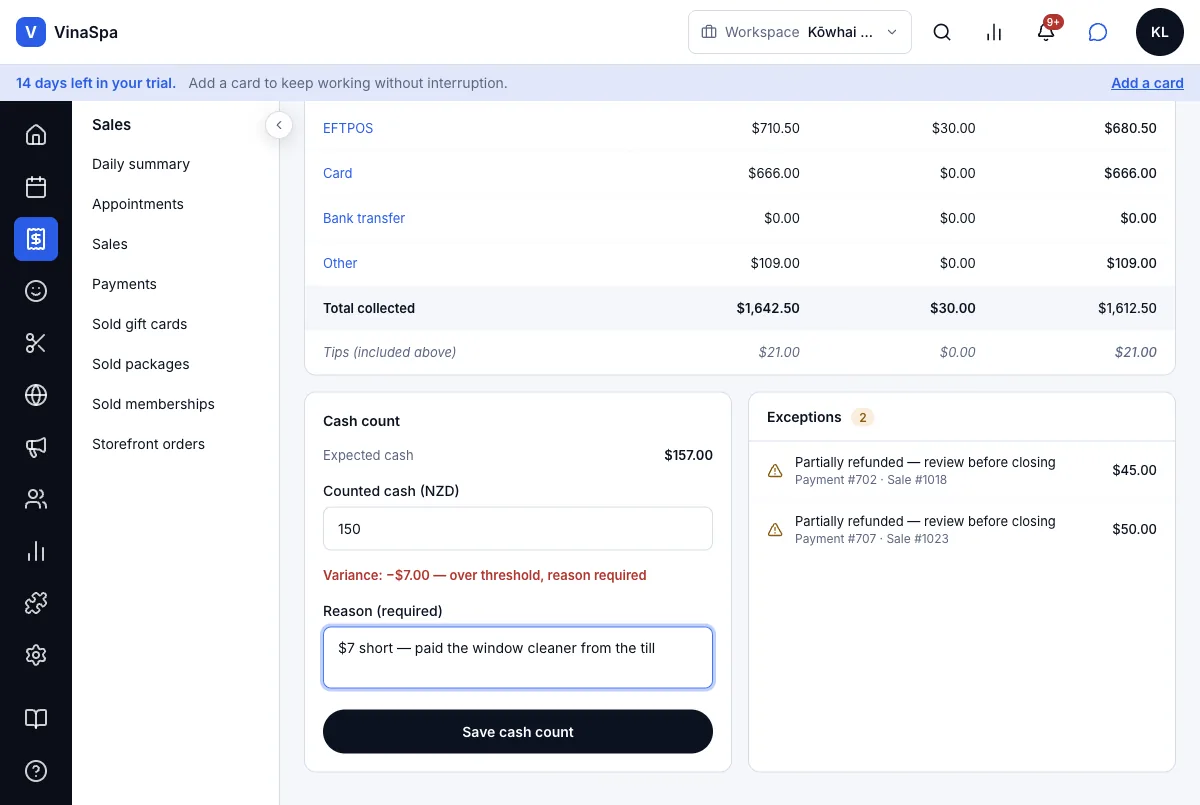Open the chat messages icon
Image resolution: width=1200 pixels, height=805 pixels.
coord(1098,32)
